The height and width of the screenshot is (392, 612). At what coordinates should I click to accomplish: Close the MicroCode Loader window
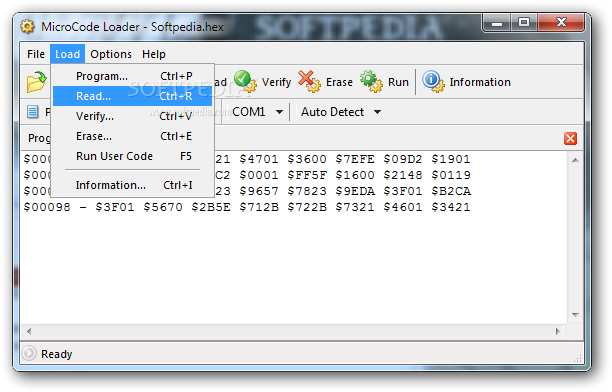pyautogui.click(x=561, y=23)
